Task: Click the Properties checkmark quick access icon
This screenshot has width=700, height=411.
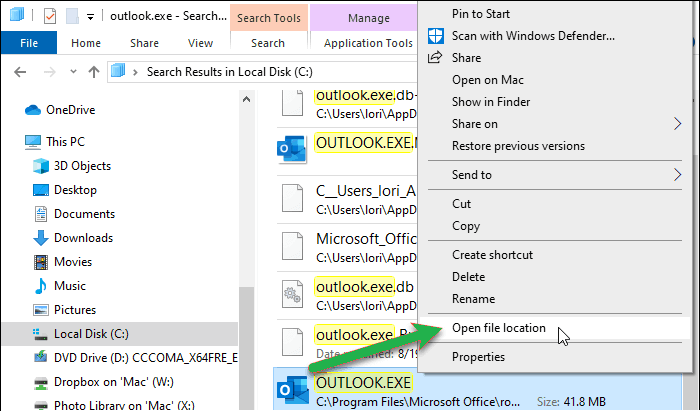Action: click(50, 17)
